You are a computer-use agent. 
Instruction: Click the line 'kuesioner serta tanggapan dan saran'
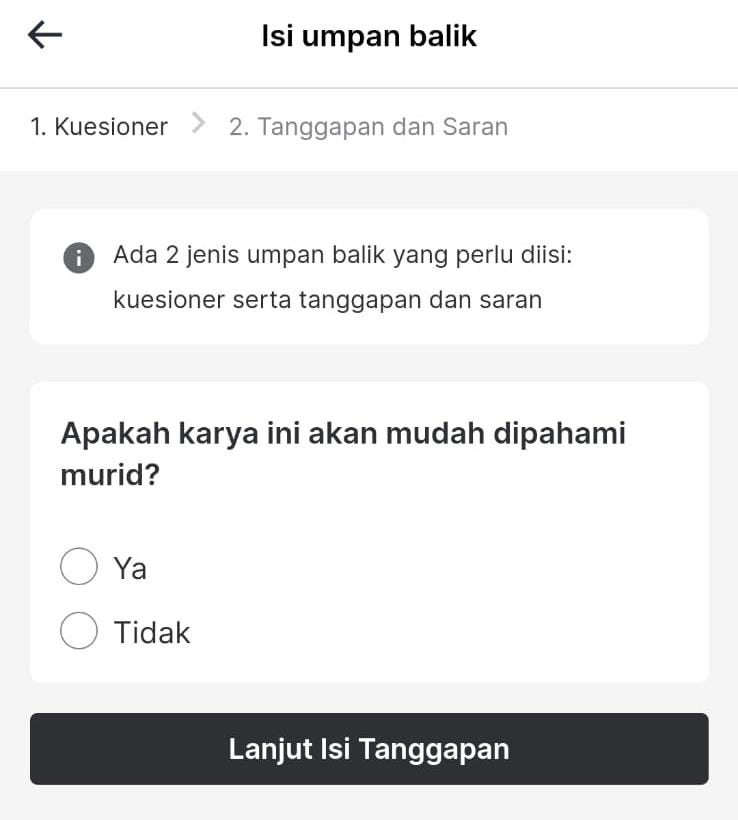[x=328, y=300]
